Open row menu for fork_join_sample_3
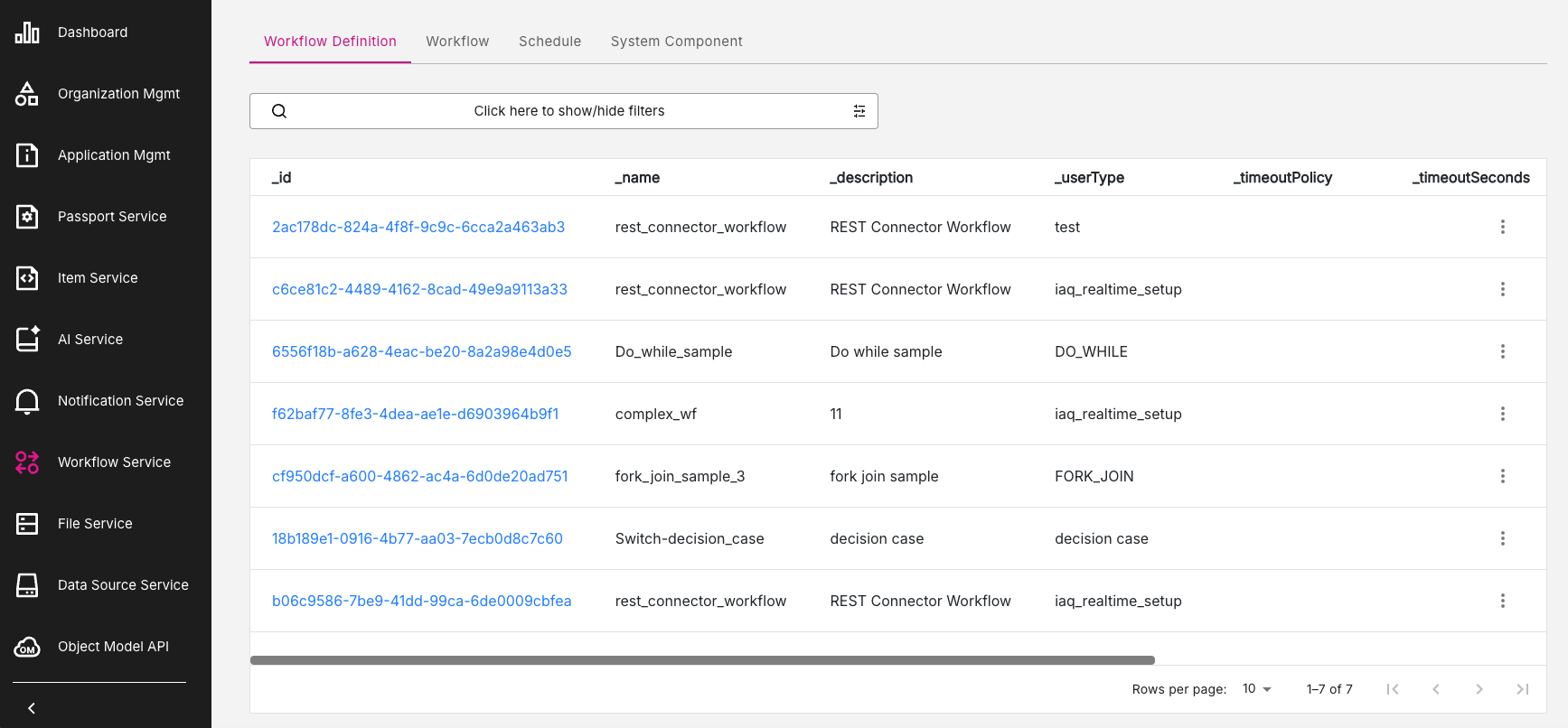Viewport: 1568px width, 728px height. coord(1503,476)
